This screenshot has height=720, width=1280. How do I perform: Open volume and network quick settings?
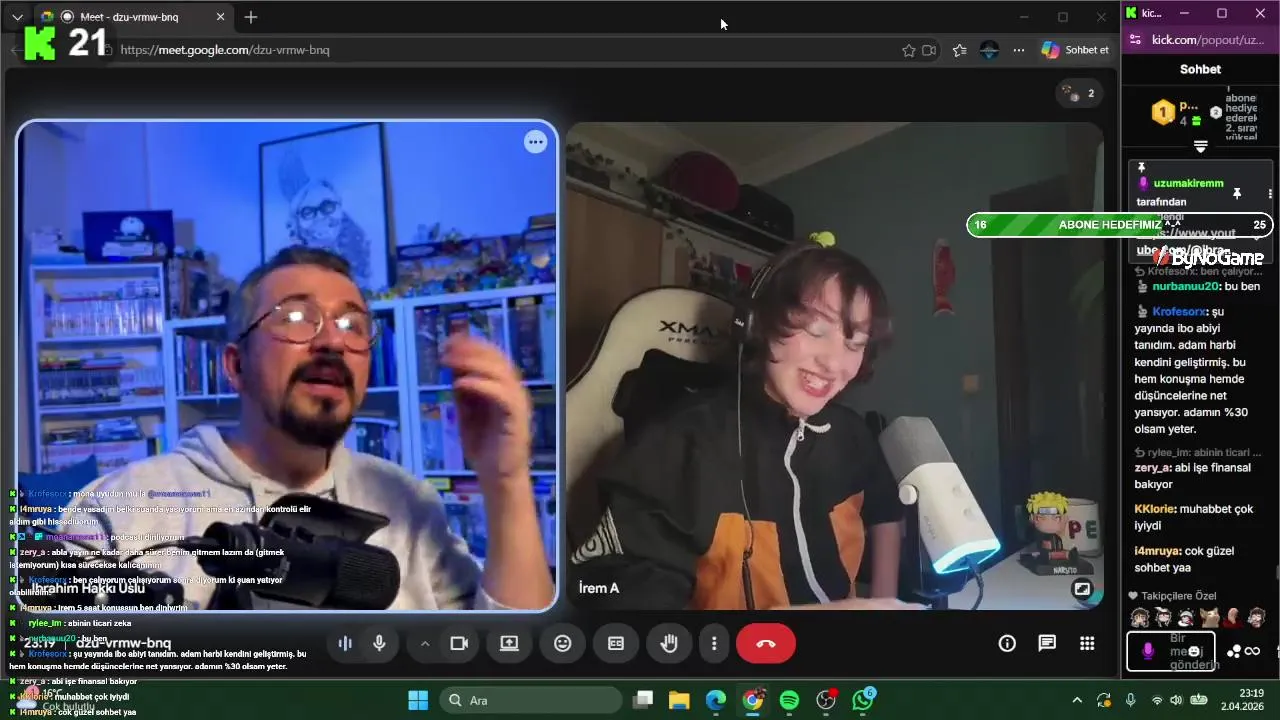[x=1178, y=700]
